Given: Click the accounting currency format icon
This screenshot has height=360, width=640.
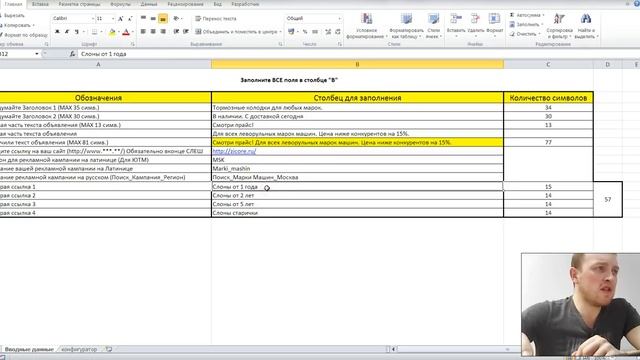Looking at the screenshot, I should pos(291,31).
